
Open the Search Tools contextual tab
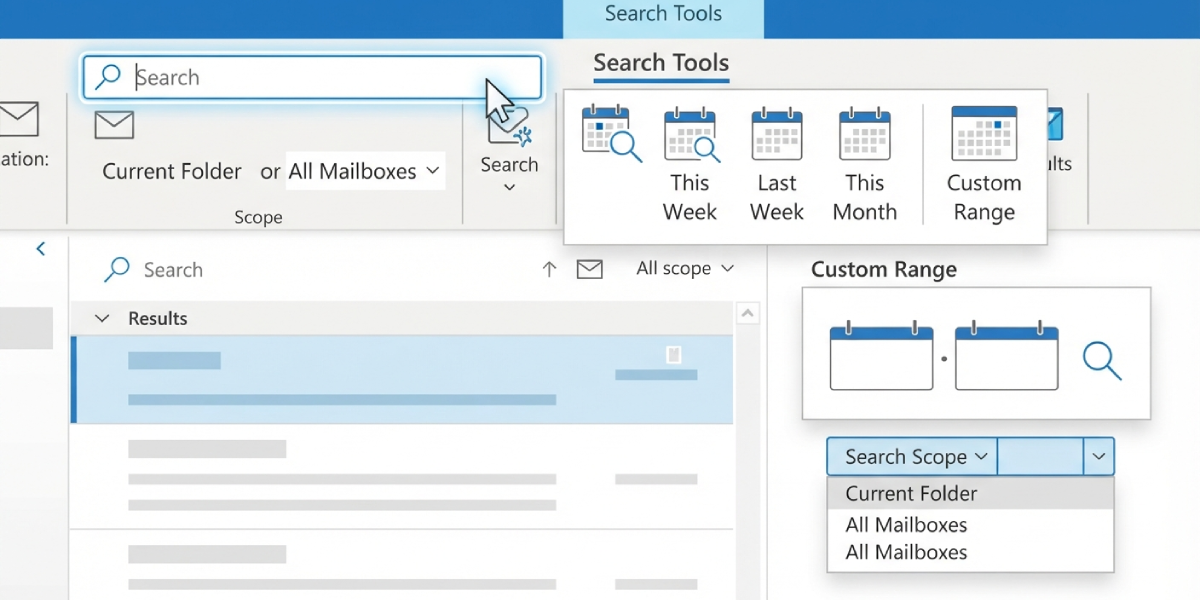tap(663, 17)
